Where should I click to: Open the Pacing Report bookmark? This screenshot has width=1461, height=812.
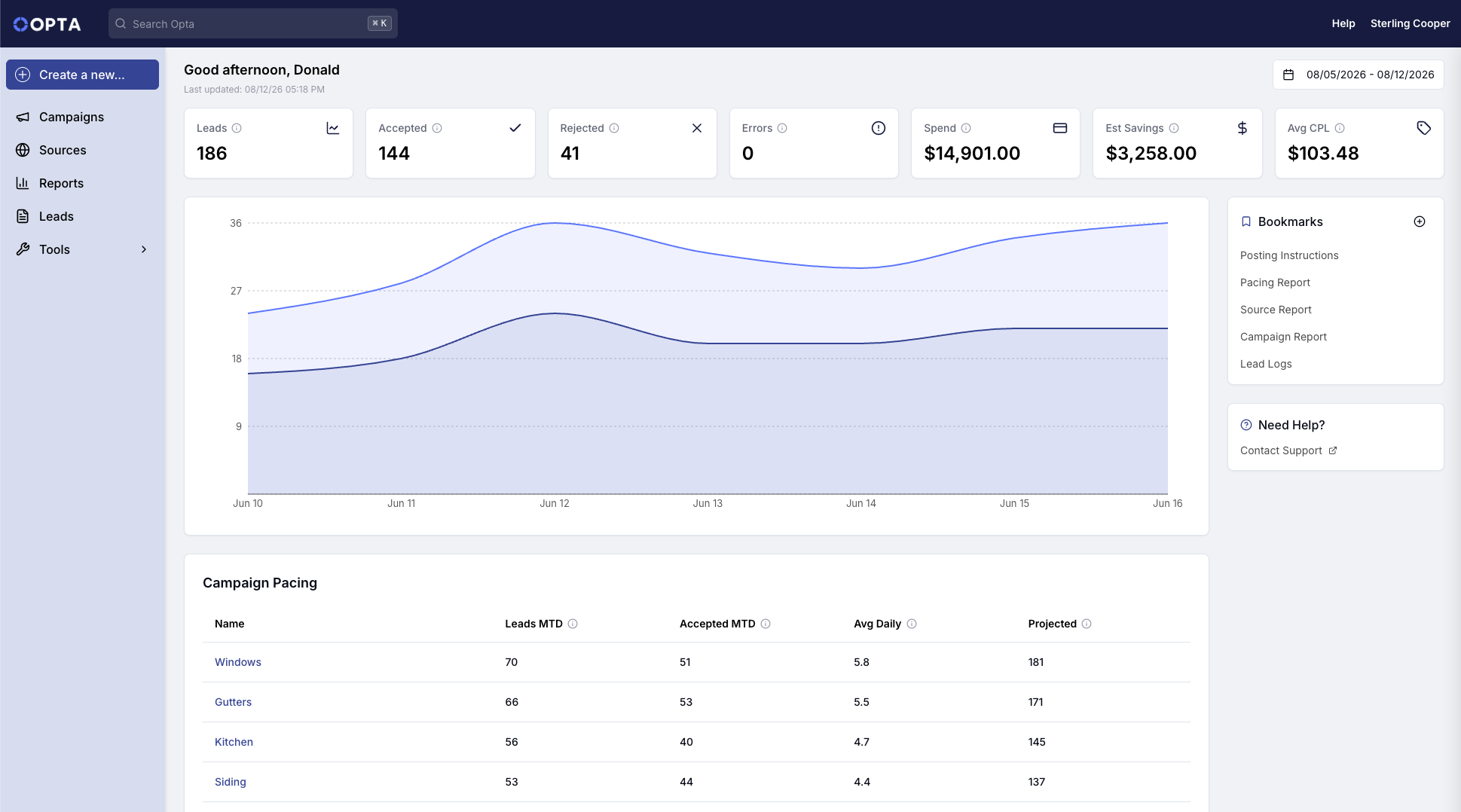point(1275,282)
